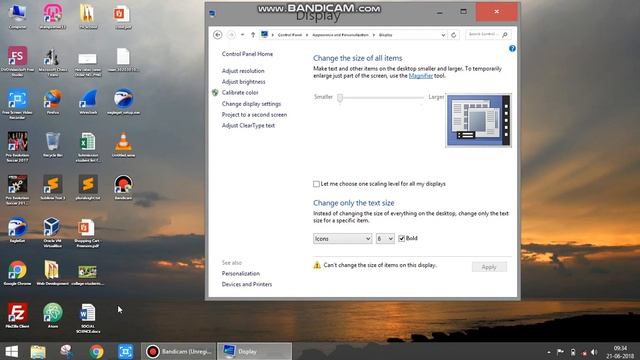This screenshot has height=360, width=640.
Task: Open Control Panel Home link
Action: [x=247, y=54]
